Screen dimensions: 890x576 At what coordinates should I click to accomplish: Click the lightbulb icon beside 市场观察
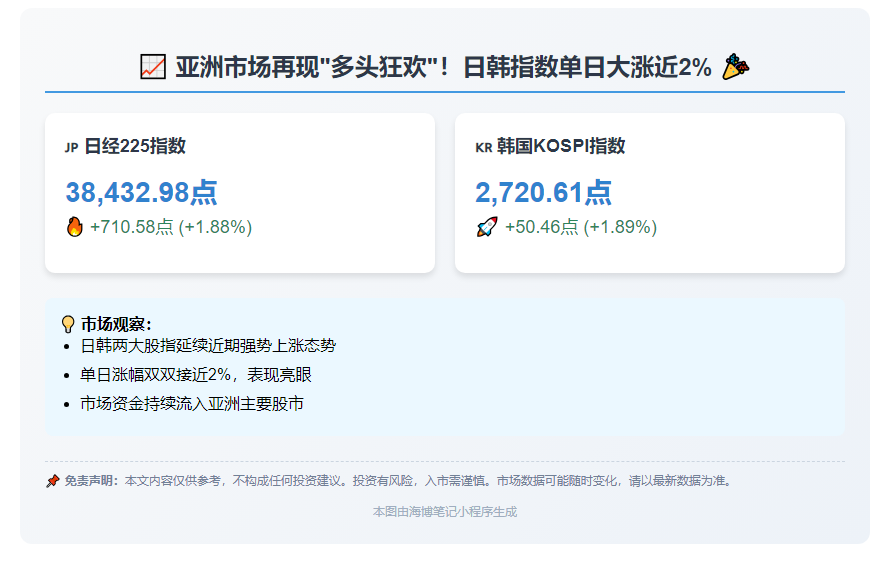(x=68, y=324)
